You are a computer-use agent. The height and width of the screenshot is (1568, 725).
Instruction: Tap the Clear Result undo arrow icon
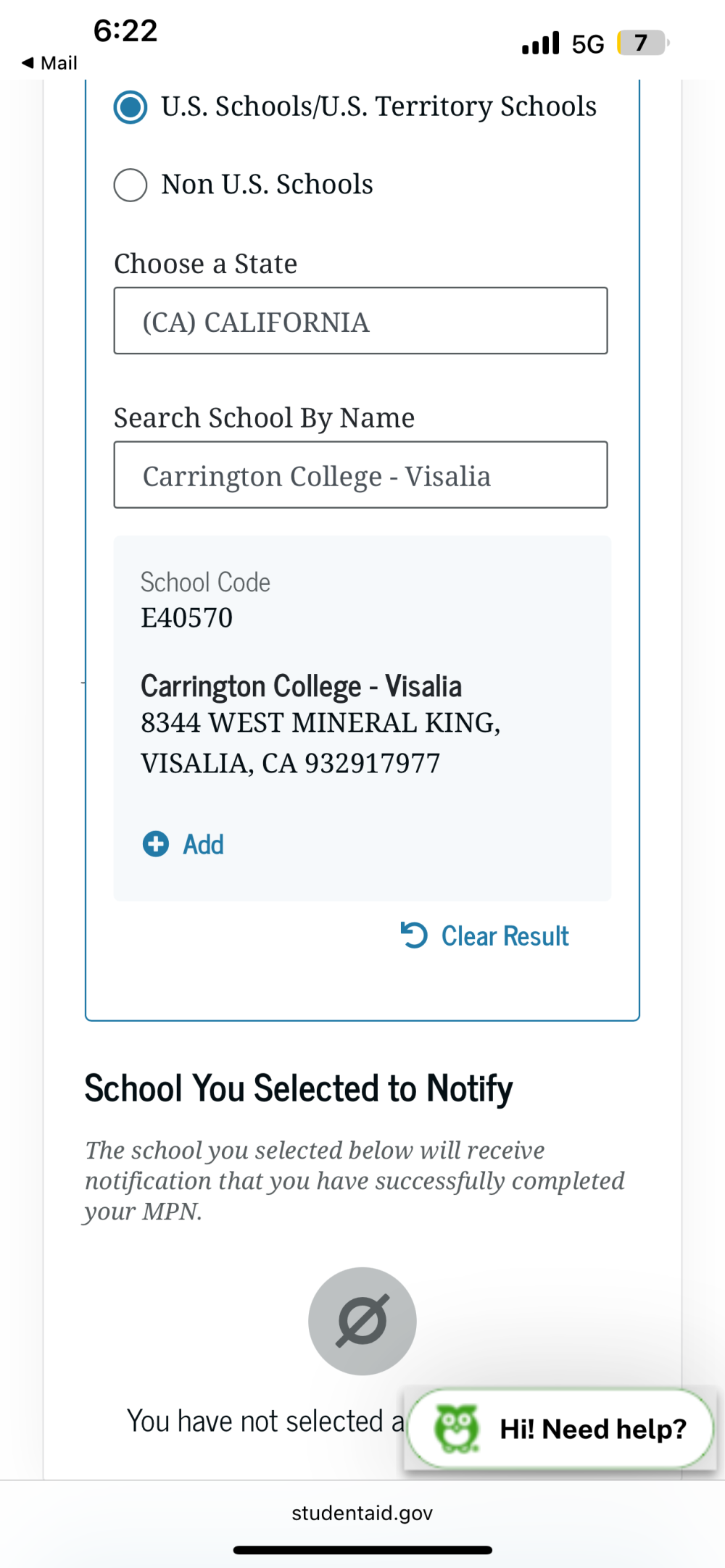[x=414, y=935]
